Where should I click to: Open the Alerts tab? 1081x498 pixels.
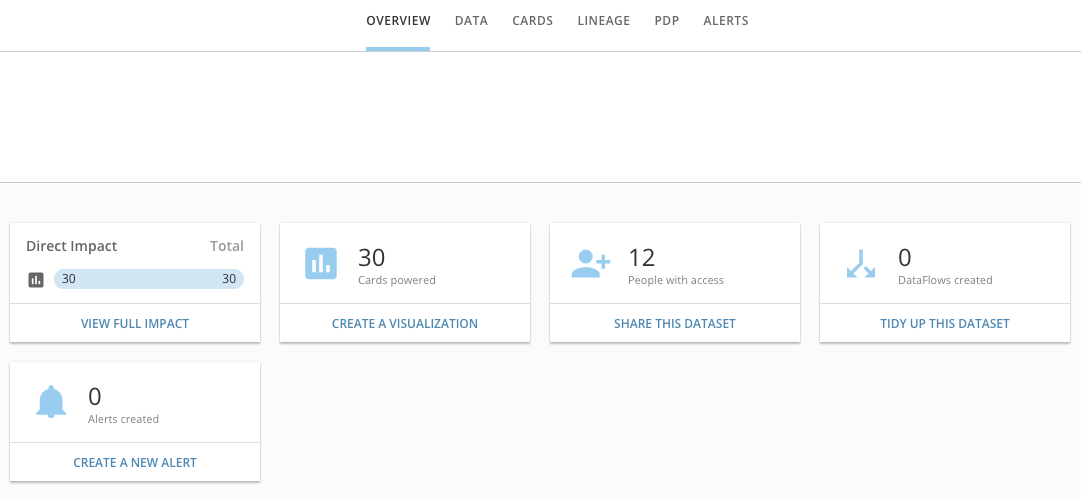tap(726, 21)
